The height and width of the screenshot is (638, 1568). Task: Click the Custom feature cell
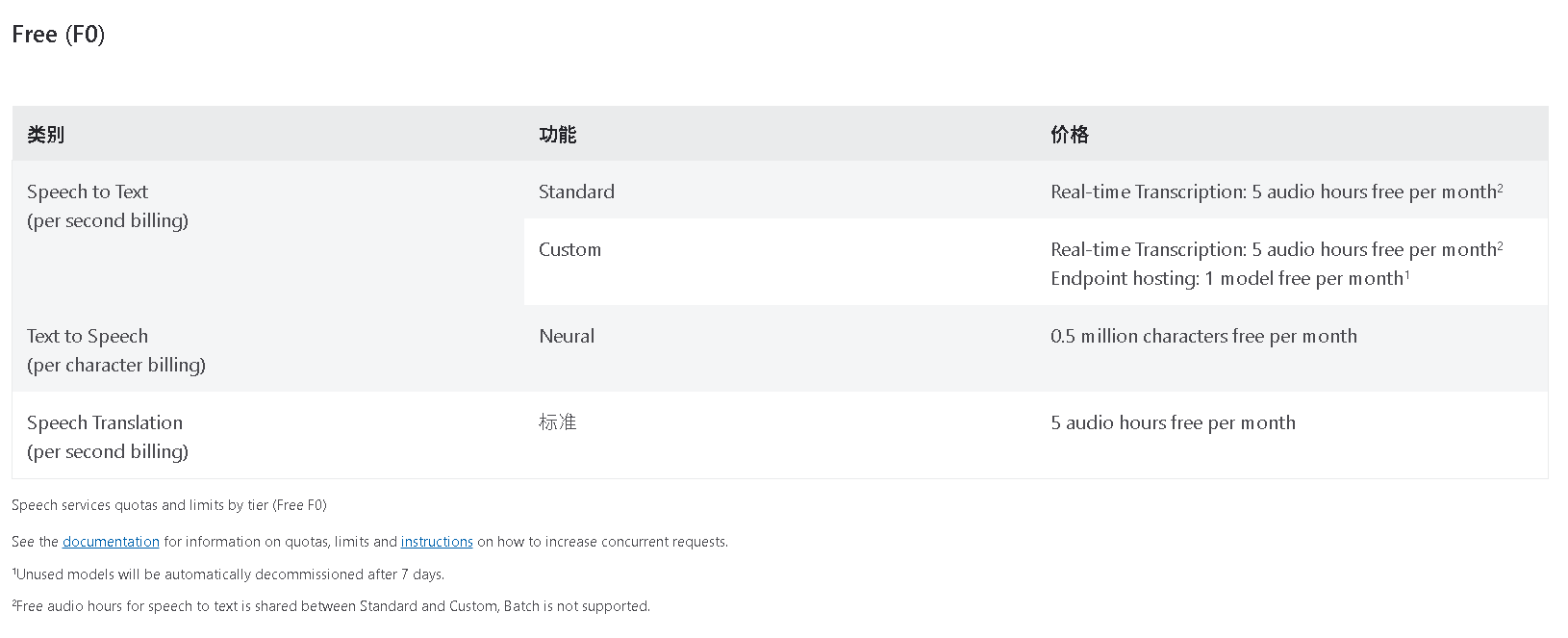[780, 262]
